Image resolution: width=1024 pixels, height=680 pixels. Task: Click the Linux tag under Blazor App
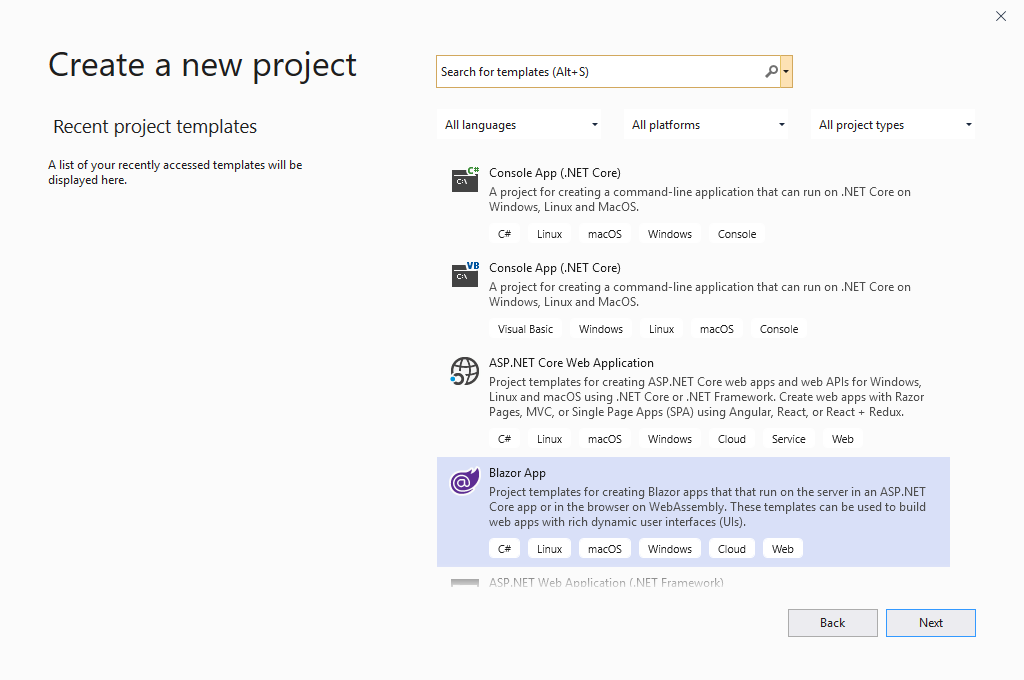click(x=549, y=549)
